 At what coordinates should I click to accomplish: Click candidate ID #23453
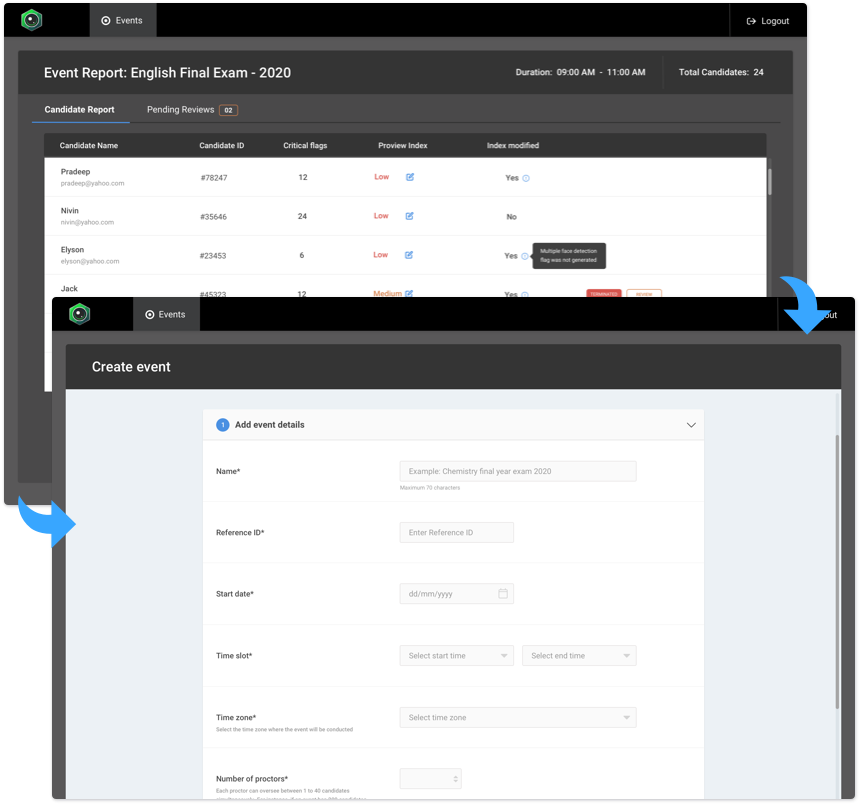213,255
